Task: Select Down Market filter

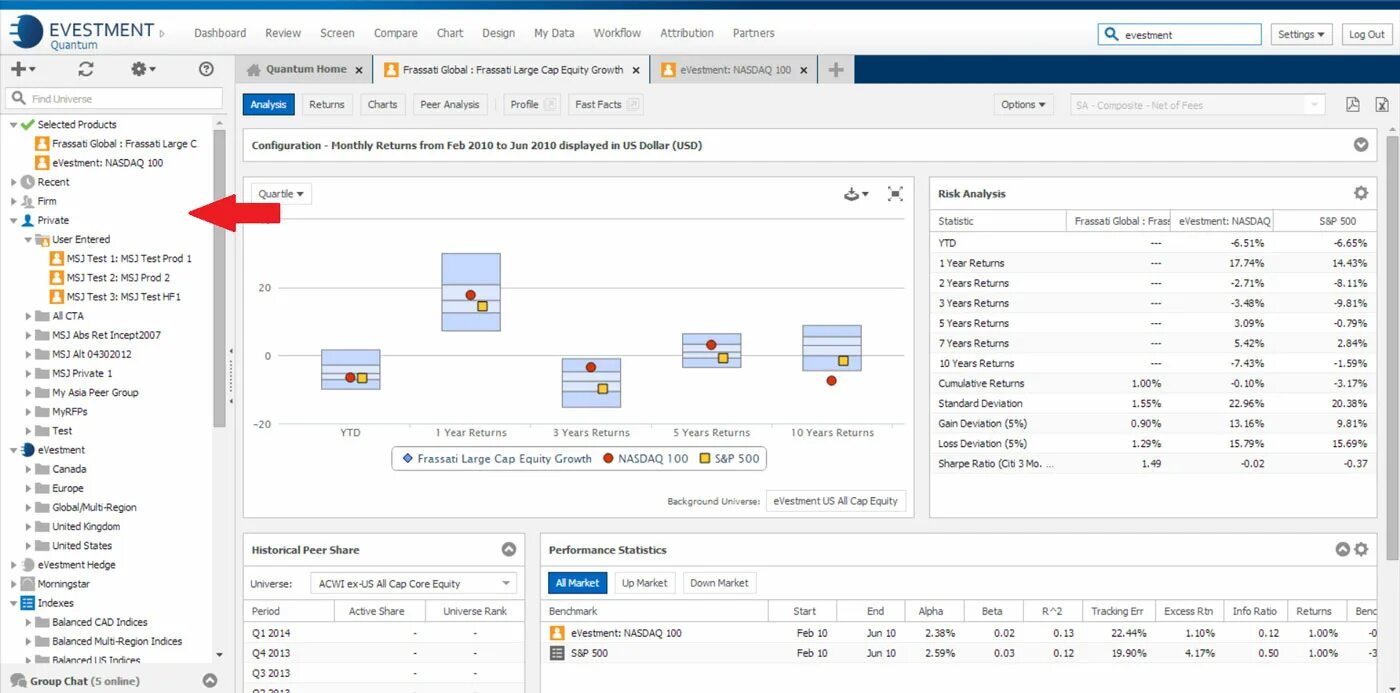Action: tap(719, 583)
